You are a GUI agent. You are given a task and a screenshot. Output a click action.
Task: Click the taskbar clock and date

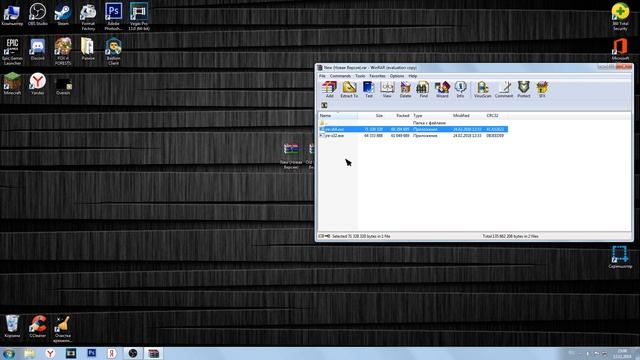[x=622, y=354]
